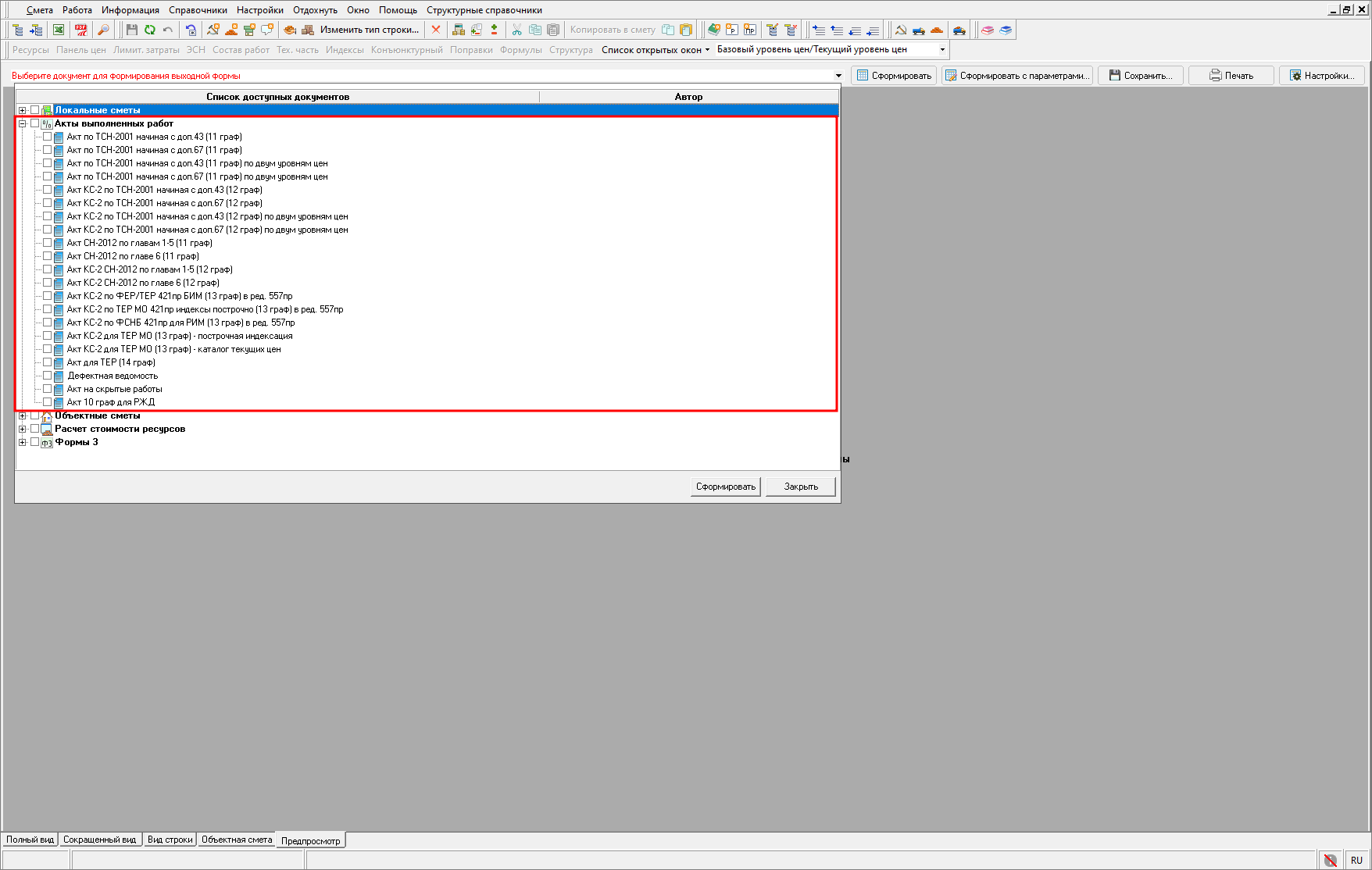Expand the 'Объектные сметы' tree node
The width and height of the screenshot is (1372, 870).
pos(23,415)
